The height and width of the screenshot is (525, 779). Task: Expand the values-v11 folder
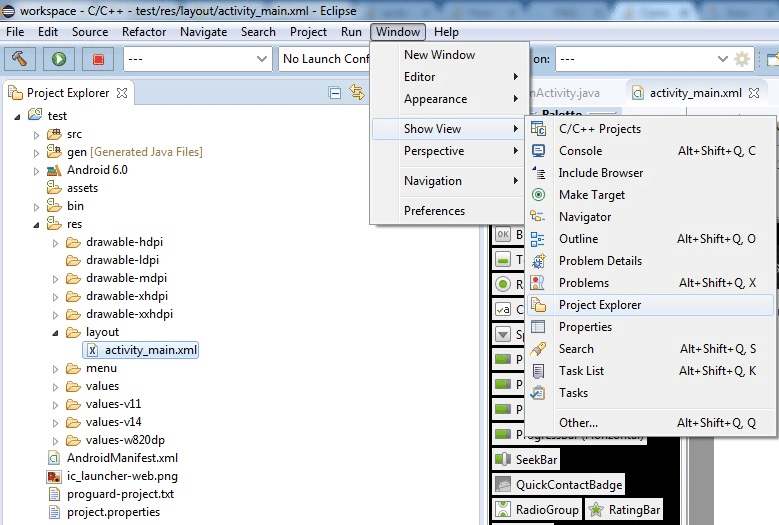tap(55, 405)
